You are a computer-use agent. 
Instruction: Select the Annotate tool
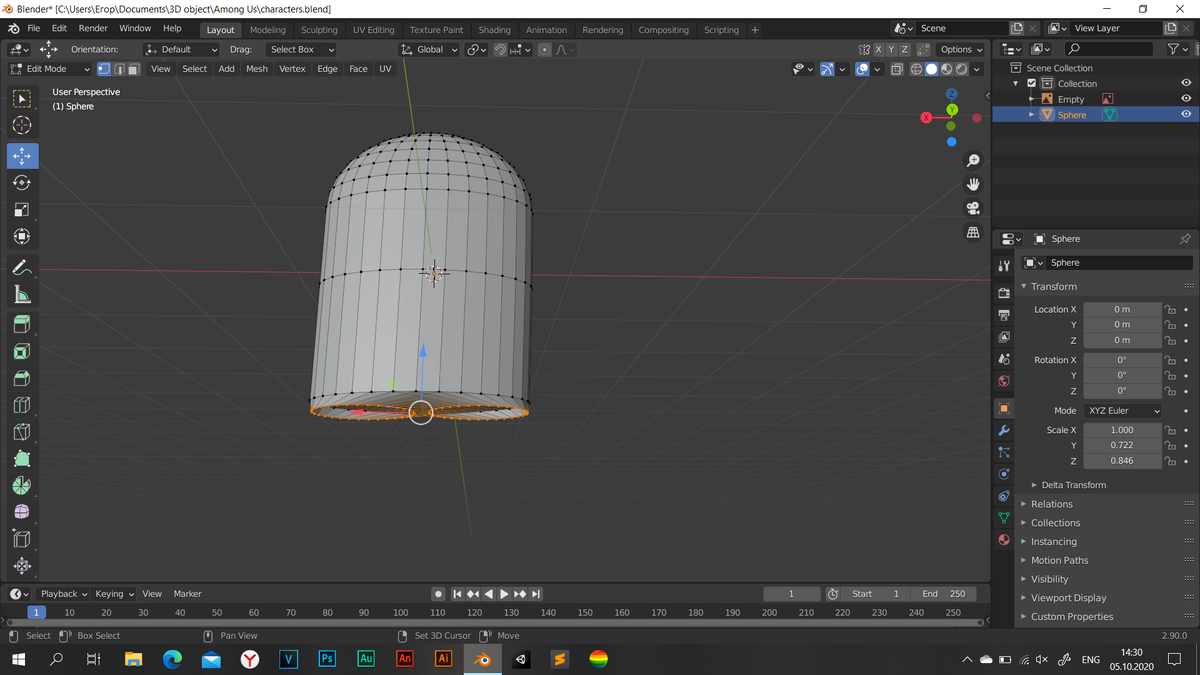point(22,267)
